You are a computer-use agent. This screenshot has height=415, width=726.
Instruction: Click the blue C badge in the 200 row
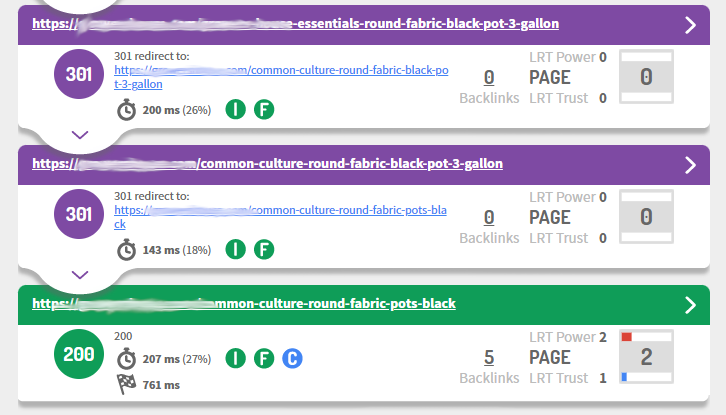pyautogui.click(x=291, y=358)
